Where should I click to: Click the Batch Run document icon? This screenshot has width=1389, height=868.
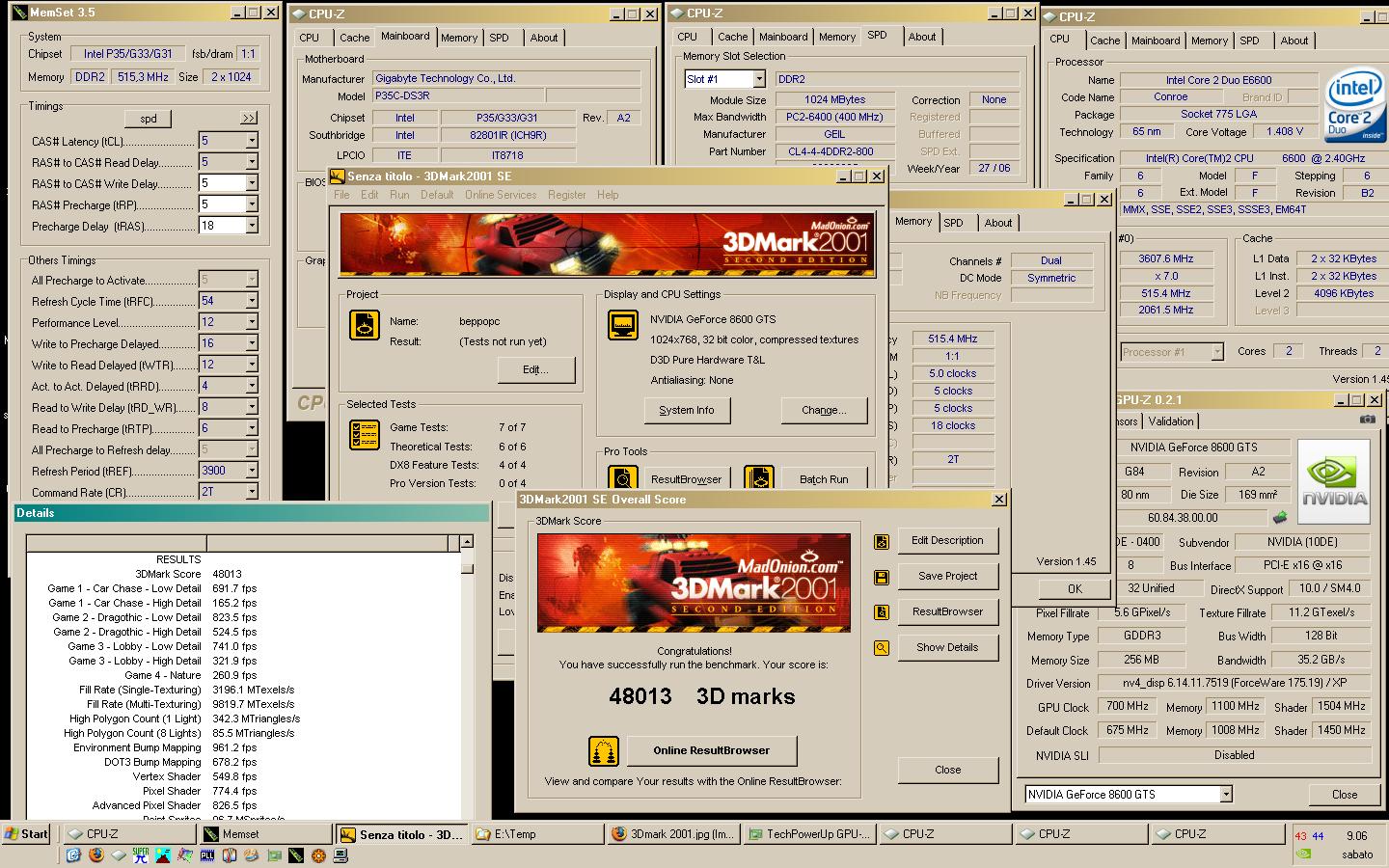pos(758,478)
